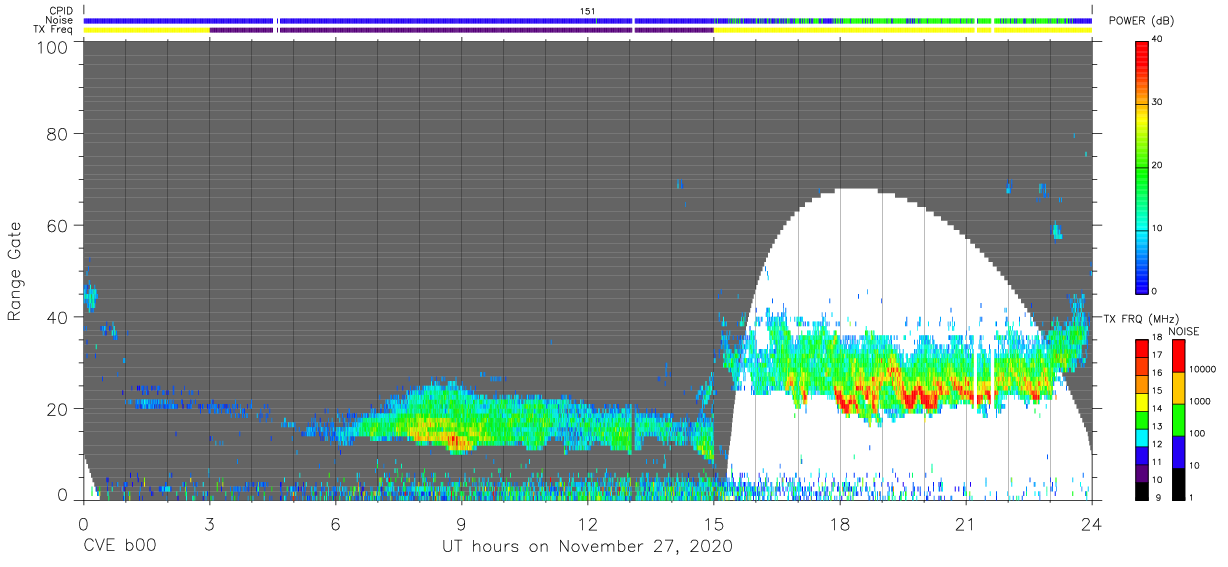Click the green 100 noise legend swatch
This screenshot has height=567, width=1228.
click(1178, 419)
